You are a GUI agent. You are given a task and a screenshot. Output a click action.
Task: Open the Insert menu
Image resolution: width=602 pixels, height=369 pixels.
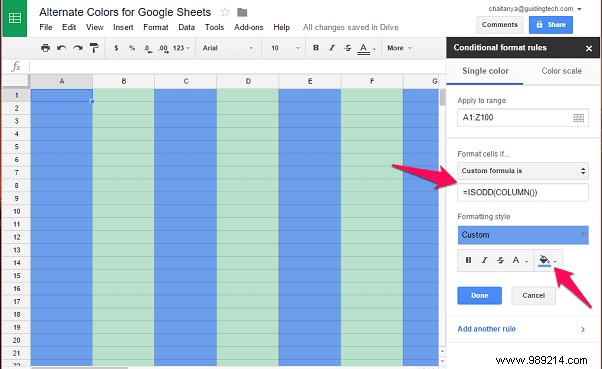tap(123, 27)
